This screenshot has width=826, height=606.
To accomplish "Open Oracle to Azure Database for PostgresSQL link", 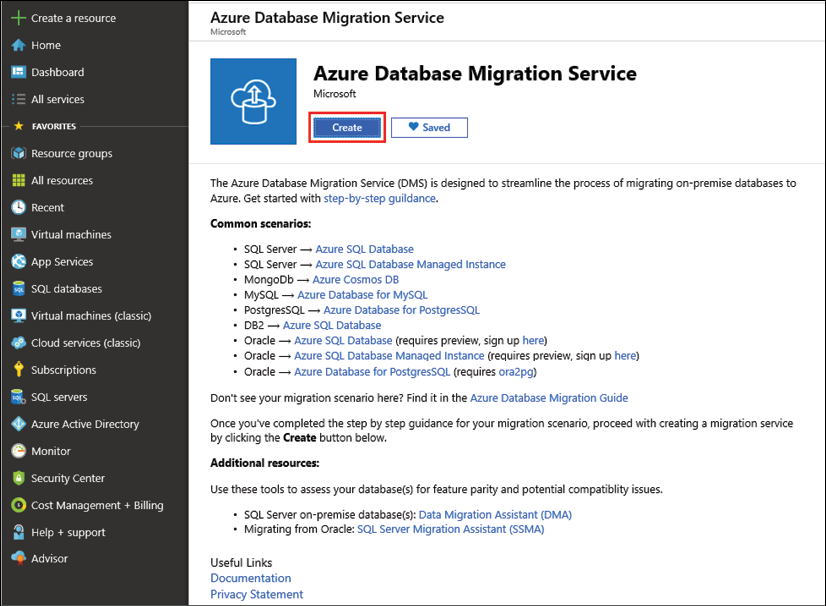I will click(372, 372).
